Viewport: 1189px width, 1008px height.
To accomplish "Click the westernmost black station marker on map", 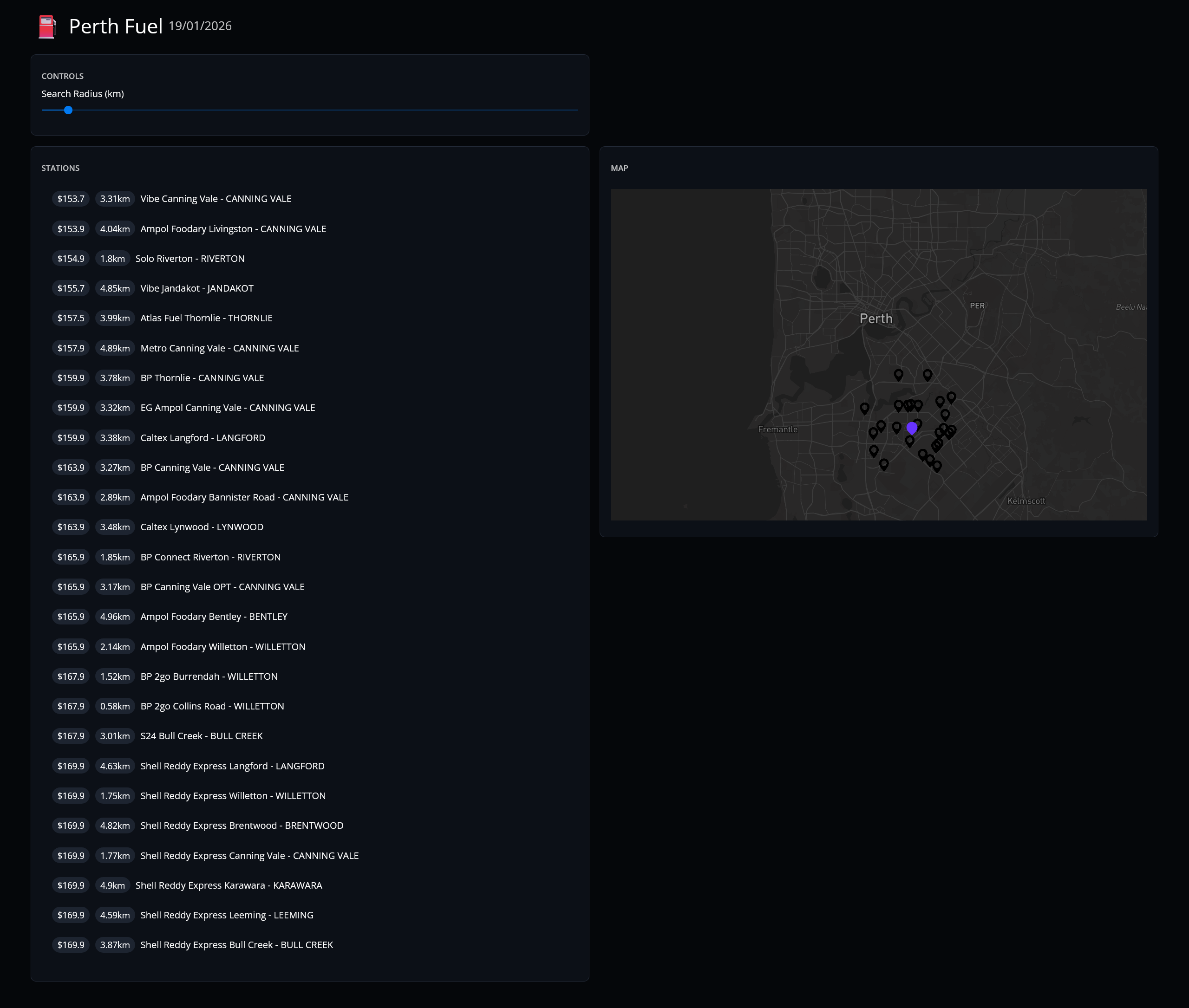I will 864,408.
